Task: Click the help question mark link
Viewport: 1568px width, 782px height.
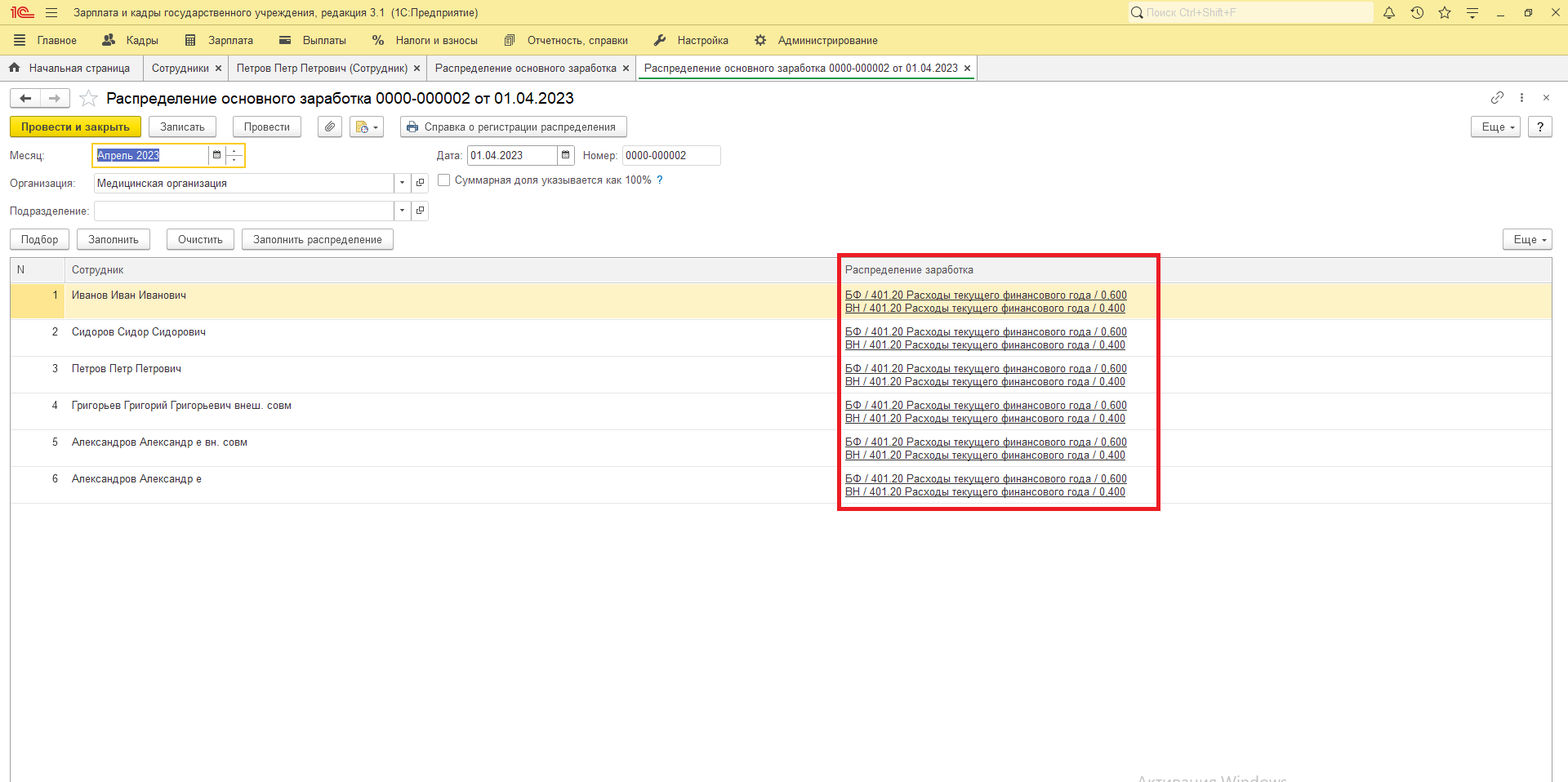Action: coord(660,180)
